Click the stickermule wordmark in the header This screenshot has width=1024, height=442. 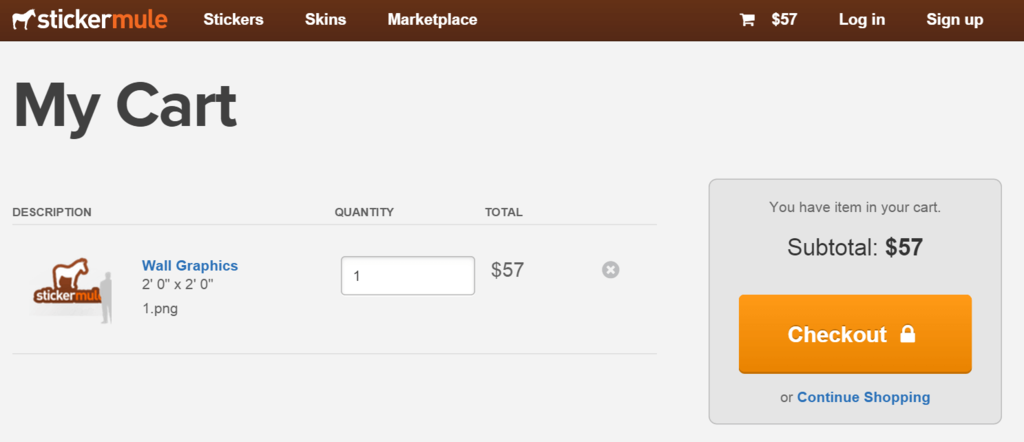point(103,20)
